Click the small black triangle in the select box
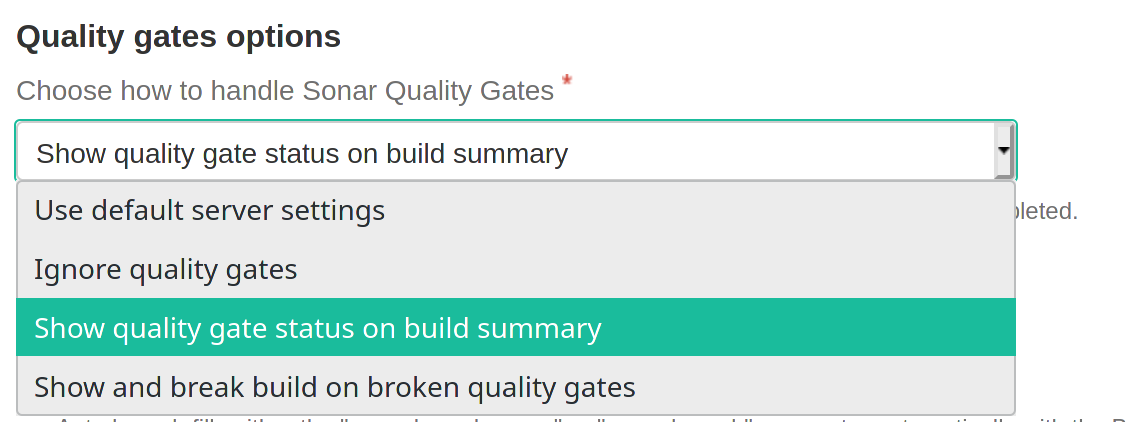Screen dimensions: 1148x422 click(1004, 152)
